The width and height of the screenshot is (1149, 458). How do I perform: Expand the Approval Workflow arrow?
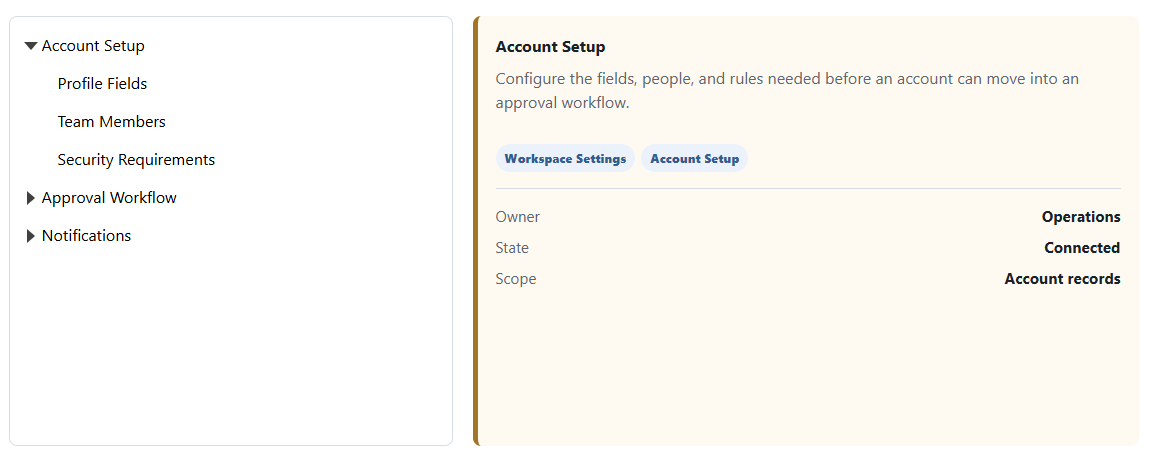click(31, 198)
